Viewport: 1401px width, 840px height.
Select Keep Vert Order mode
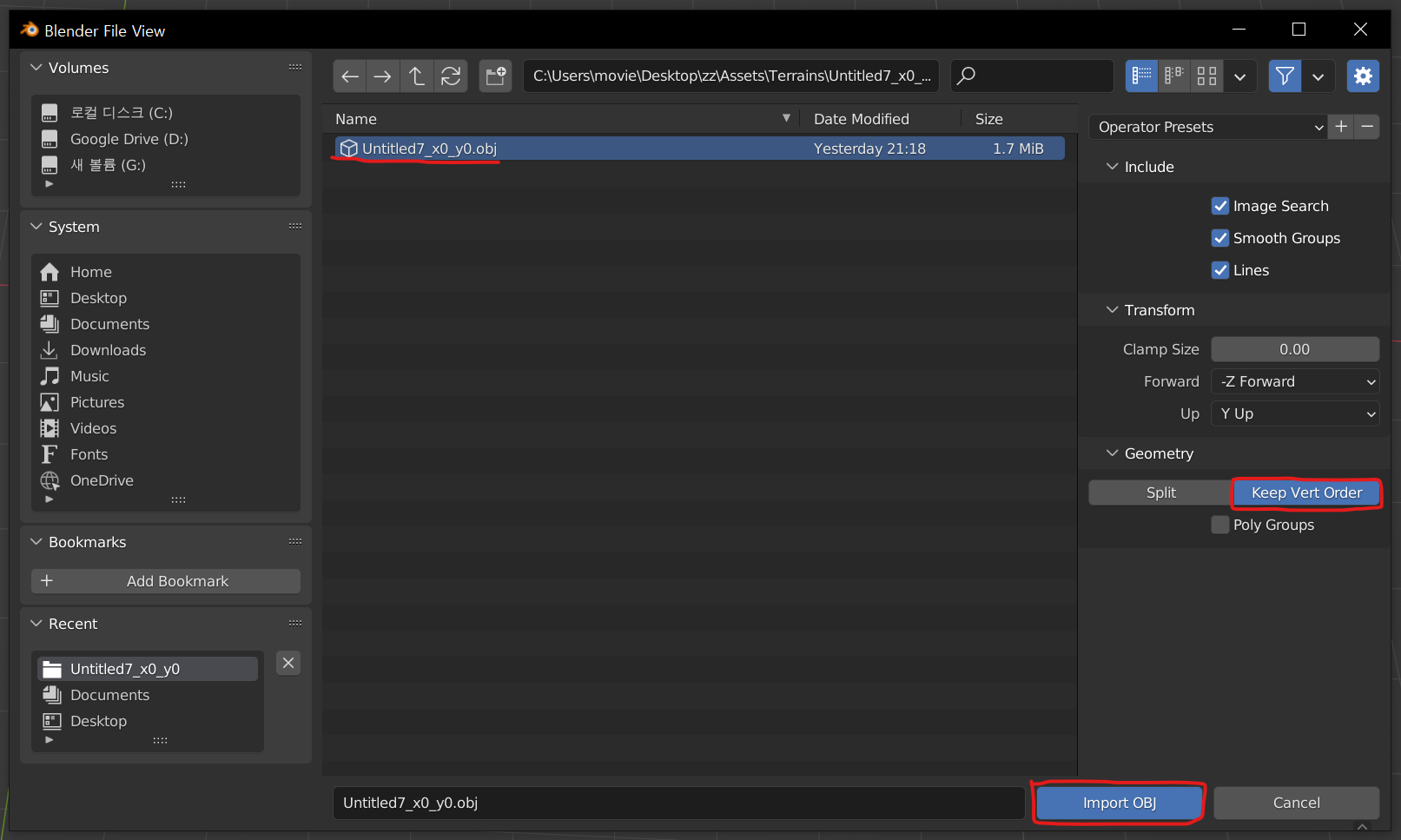tap(1306, 493)
